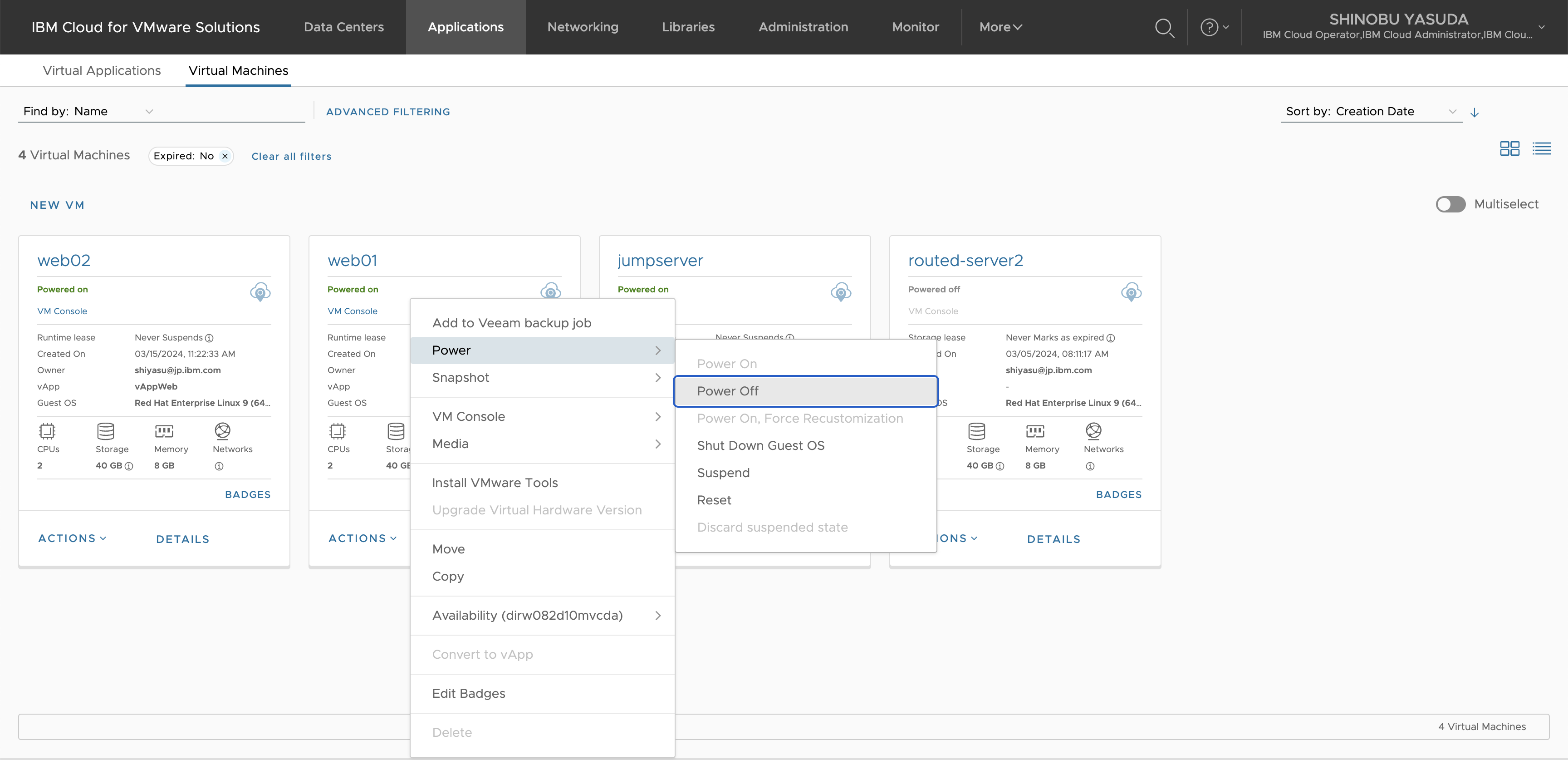Open Data Centers navigation tab

pos(344,27)
